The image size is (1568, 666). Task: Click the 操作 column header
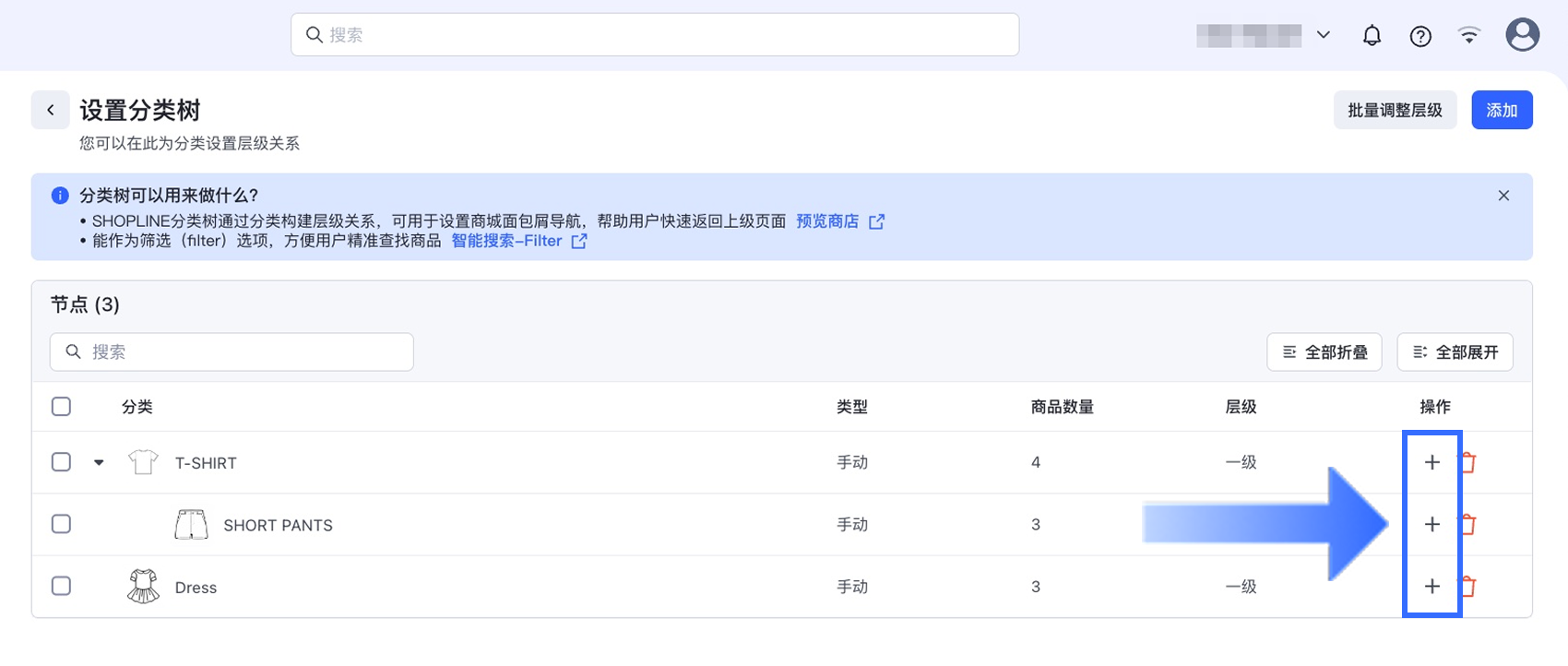1435,407
